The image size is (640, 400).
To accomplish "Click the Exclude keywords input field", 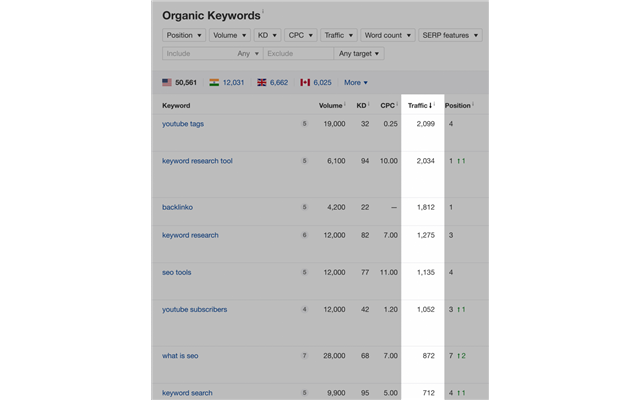I will pyautogui.click(x=296, y=53).
